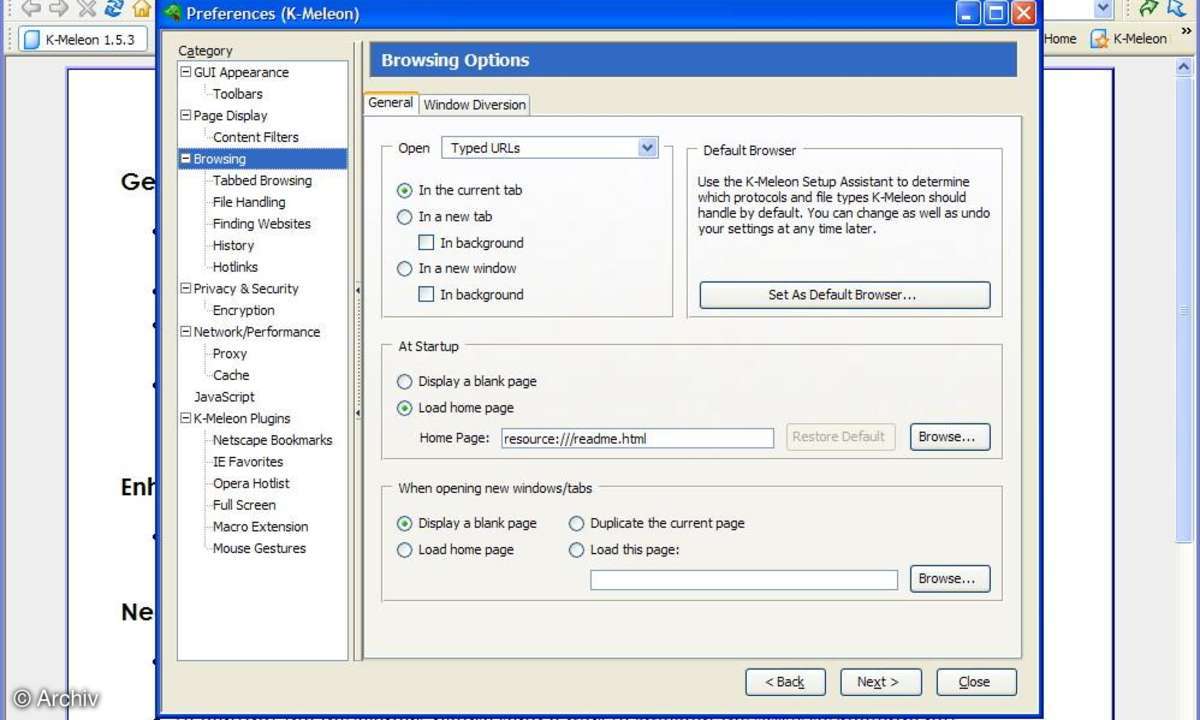Open the File Handling category

(x=249, y=202)
